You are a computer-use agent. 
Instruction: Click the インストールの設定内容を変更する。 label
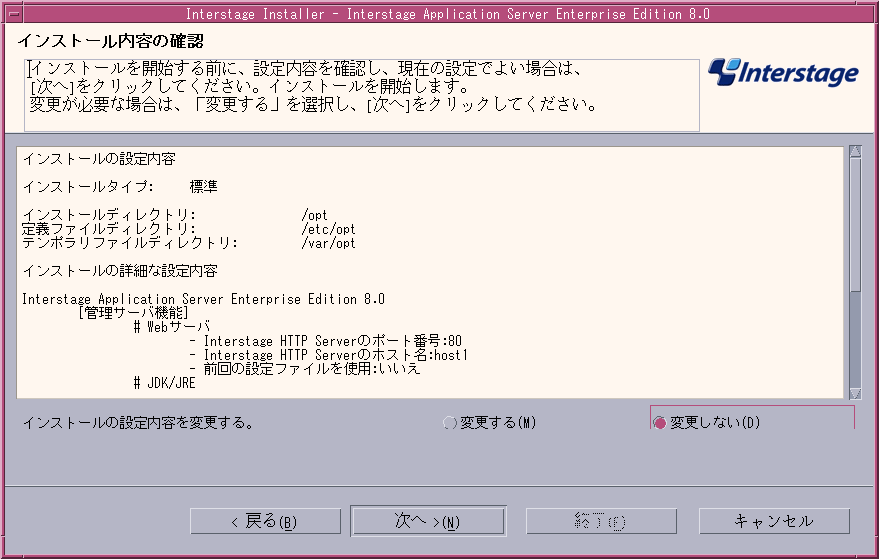(x=138, y=423)
